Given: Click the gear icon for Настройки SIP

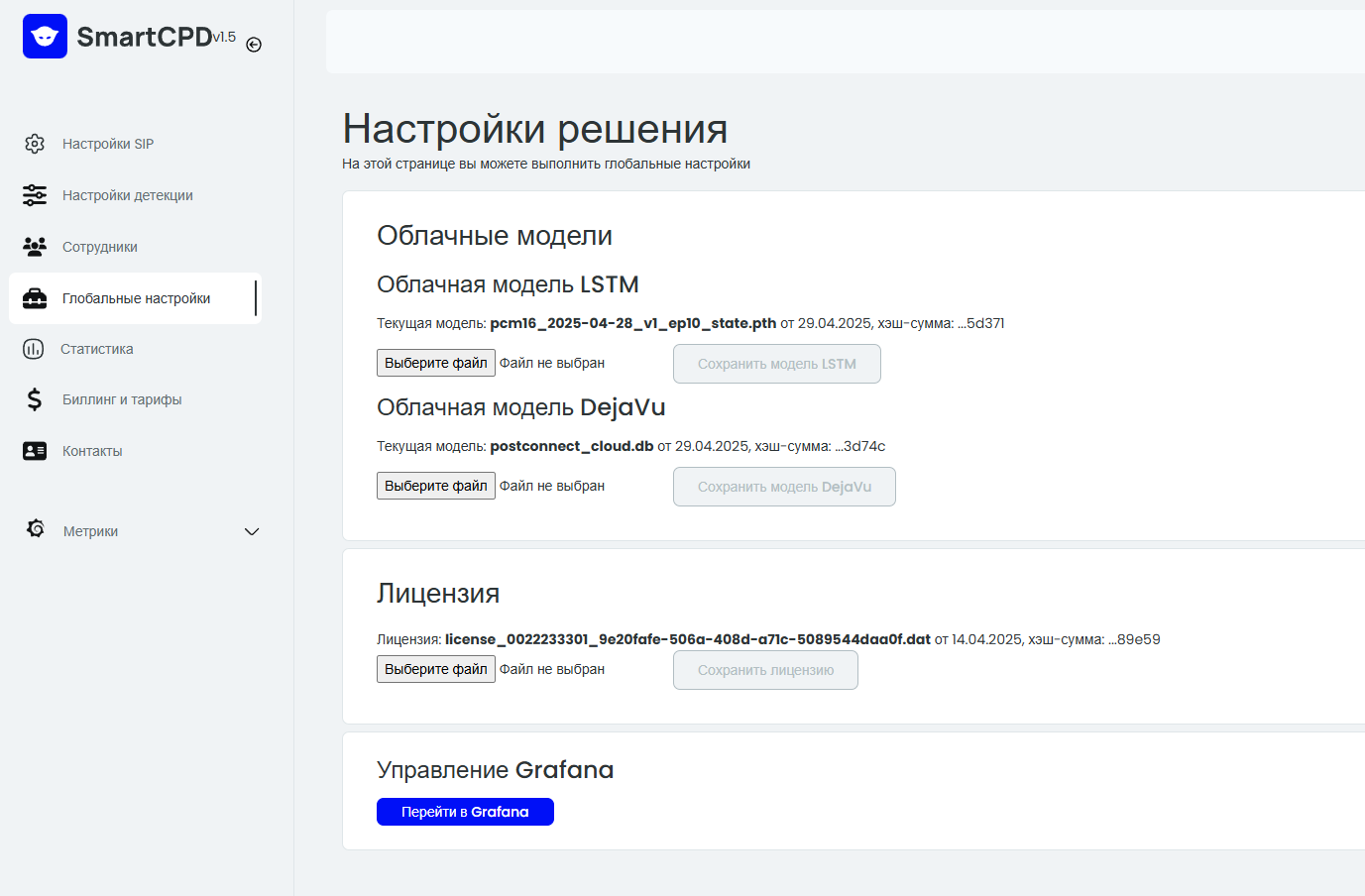Looking at the screenshot, I should coord(35,144).
